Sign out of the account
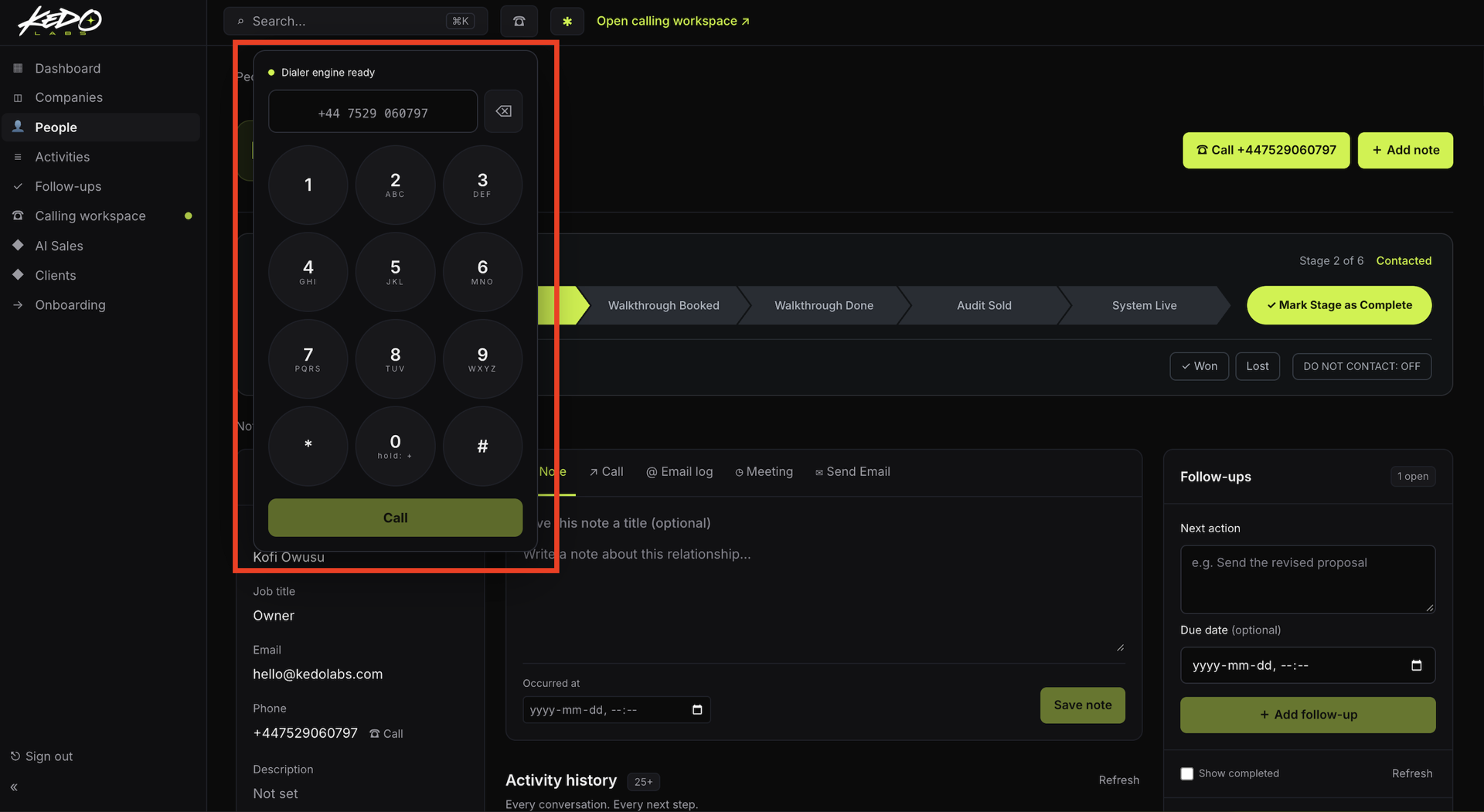 pyautogui.click(x=42, y=756)
